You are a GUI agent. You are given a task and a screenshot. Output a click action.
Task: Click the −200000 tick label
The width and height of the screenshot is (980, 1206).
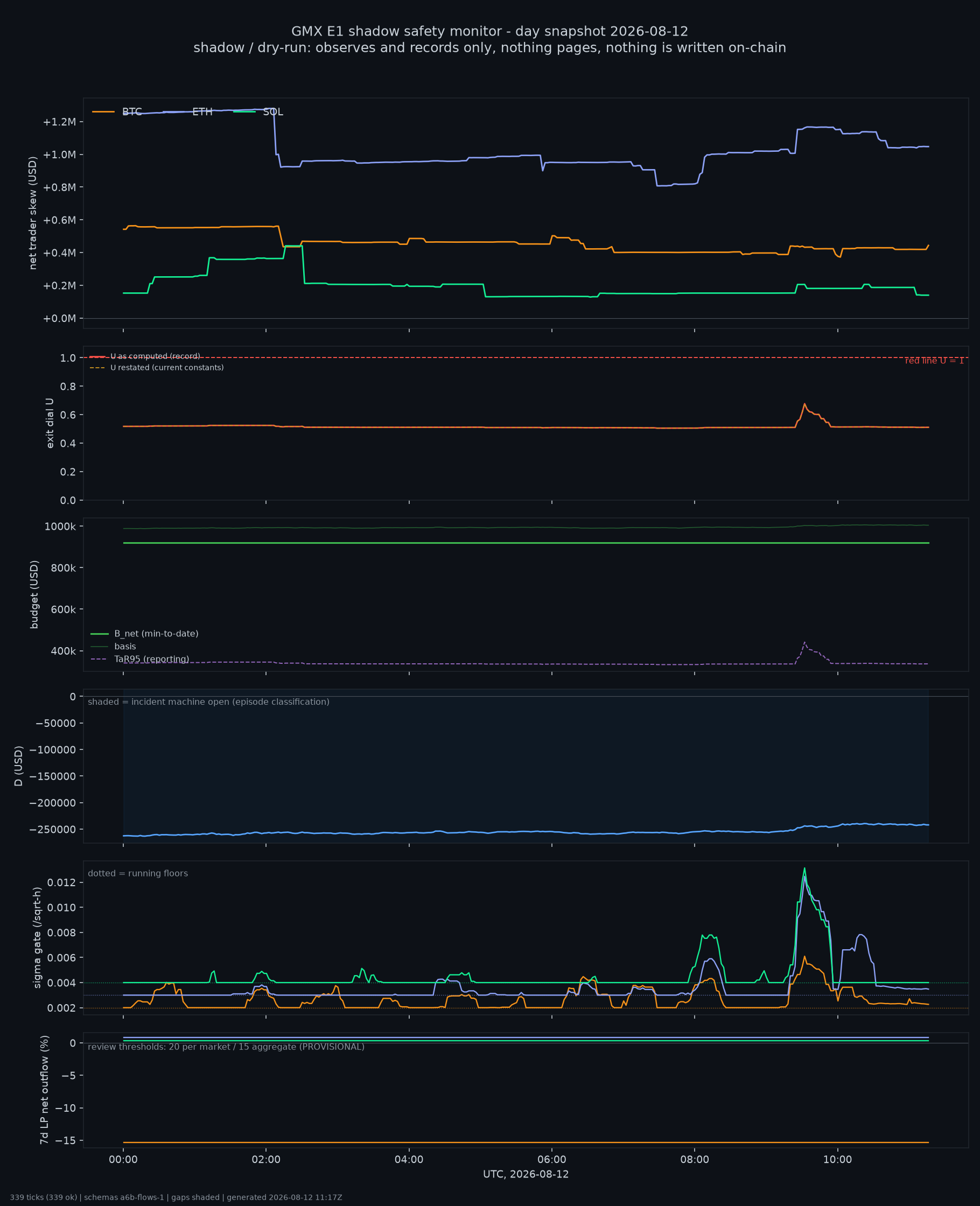pyautogui.click(x=53, y=803)
